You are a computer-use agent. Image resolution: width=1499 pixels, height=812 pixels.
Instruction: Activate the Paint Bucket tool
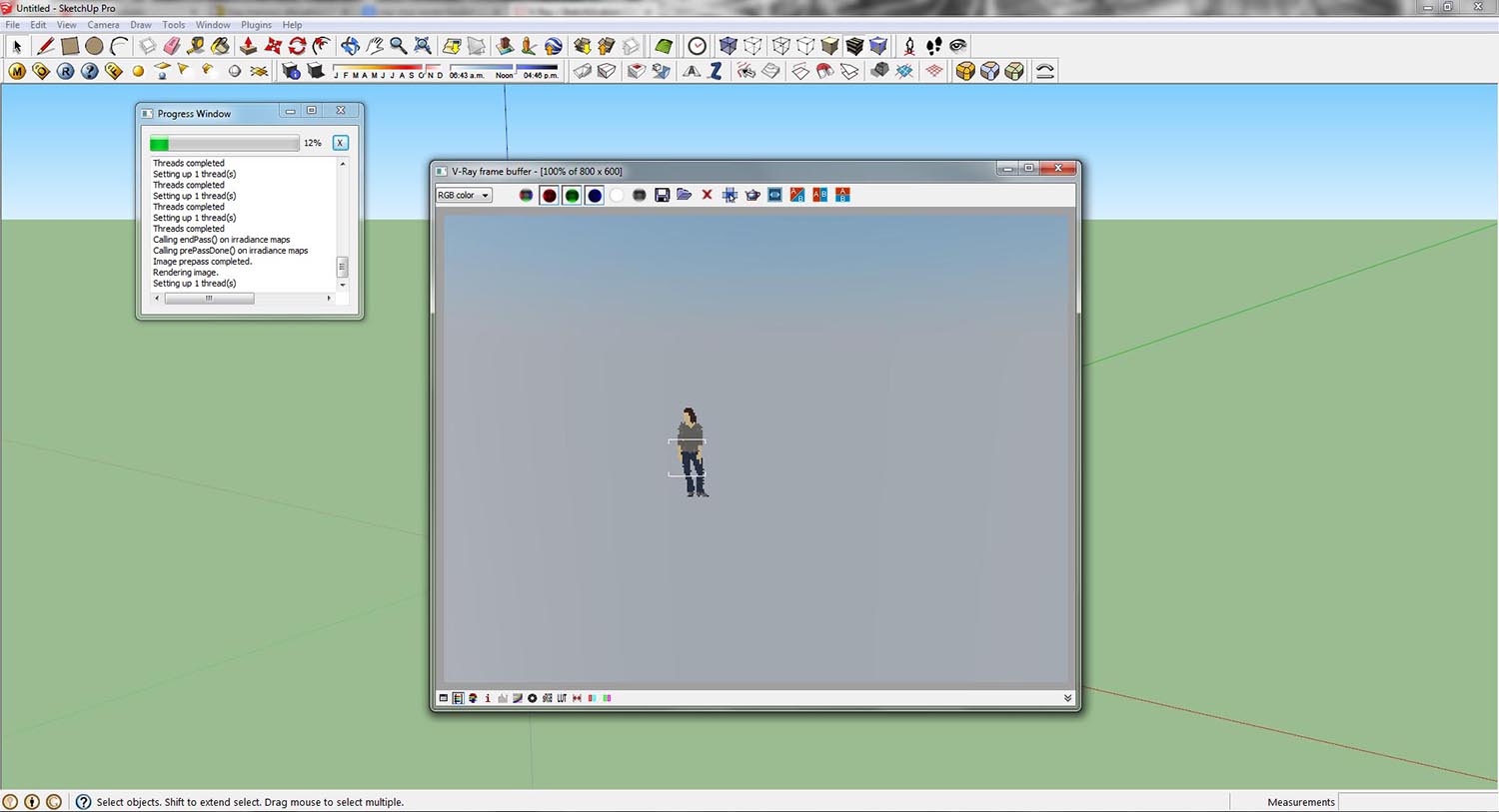tap(220, 46)
